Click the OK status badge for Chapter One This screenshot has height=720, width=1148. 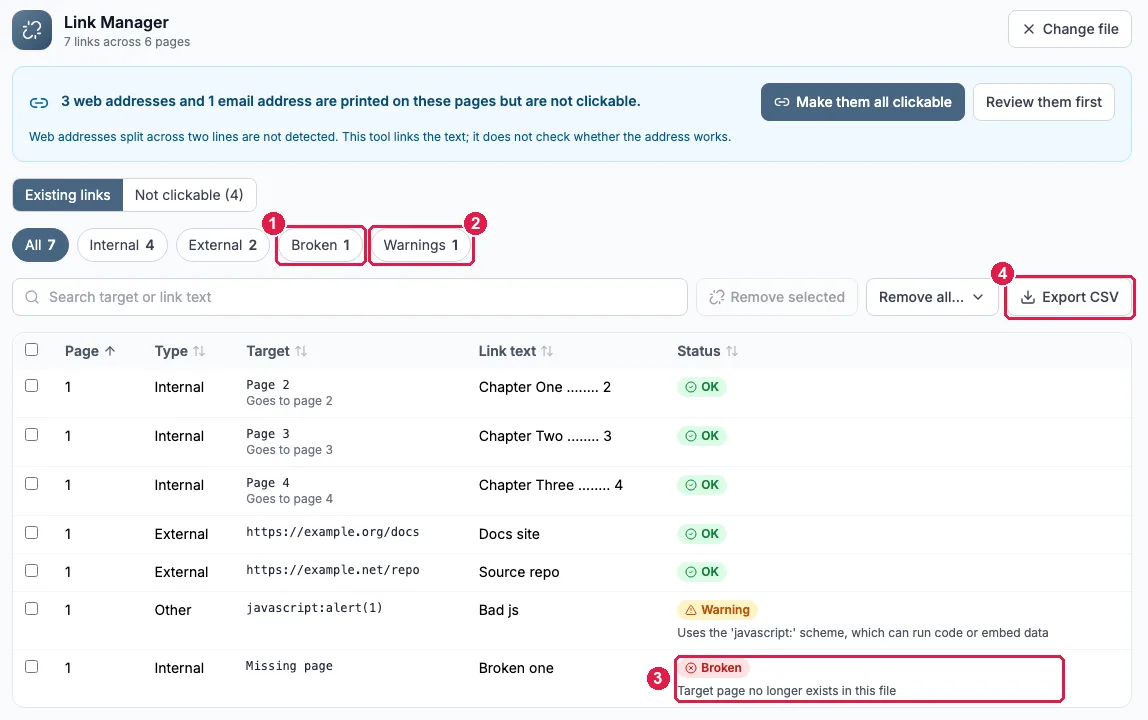(701, 387)
